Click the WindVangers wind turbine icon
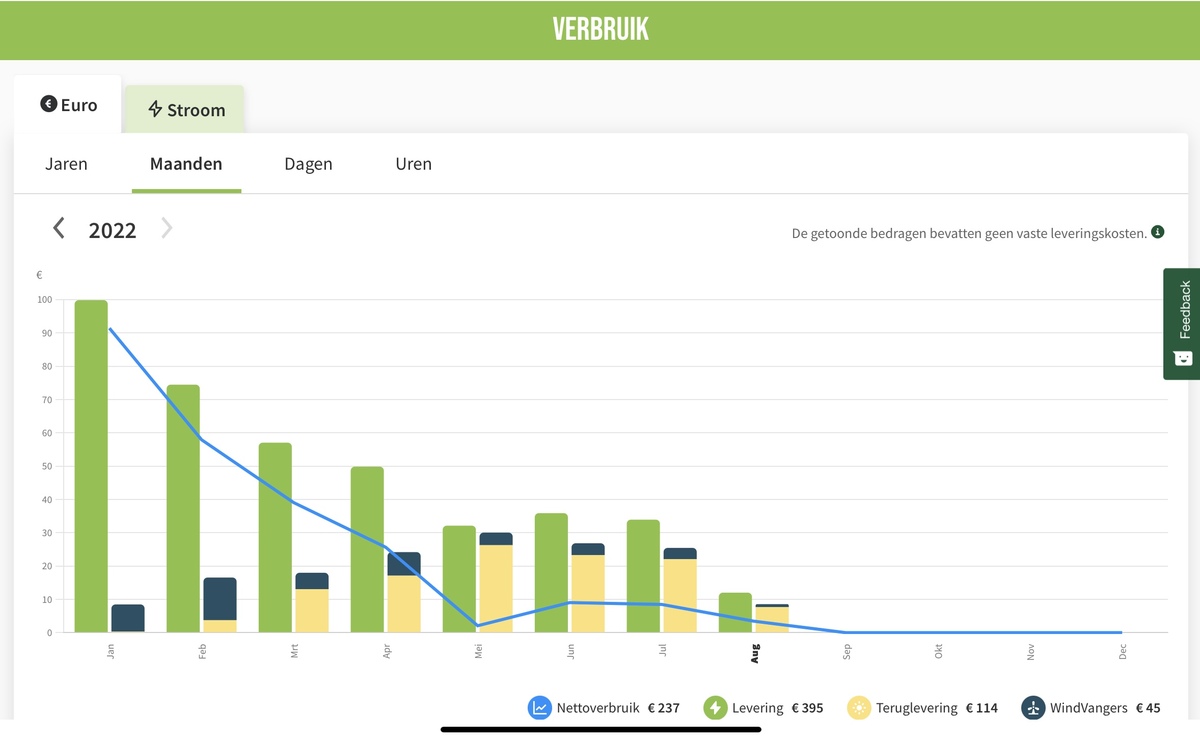The width and height of the screenshot is (1200, 740). 1033,708
